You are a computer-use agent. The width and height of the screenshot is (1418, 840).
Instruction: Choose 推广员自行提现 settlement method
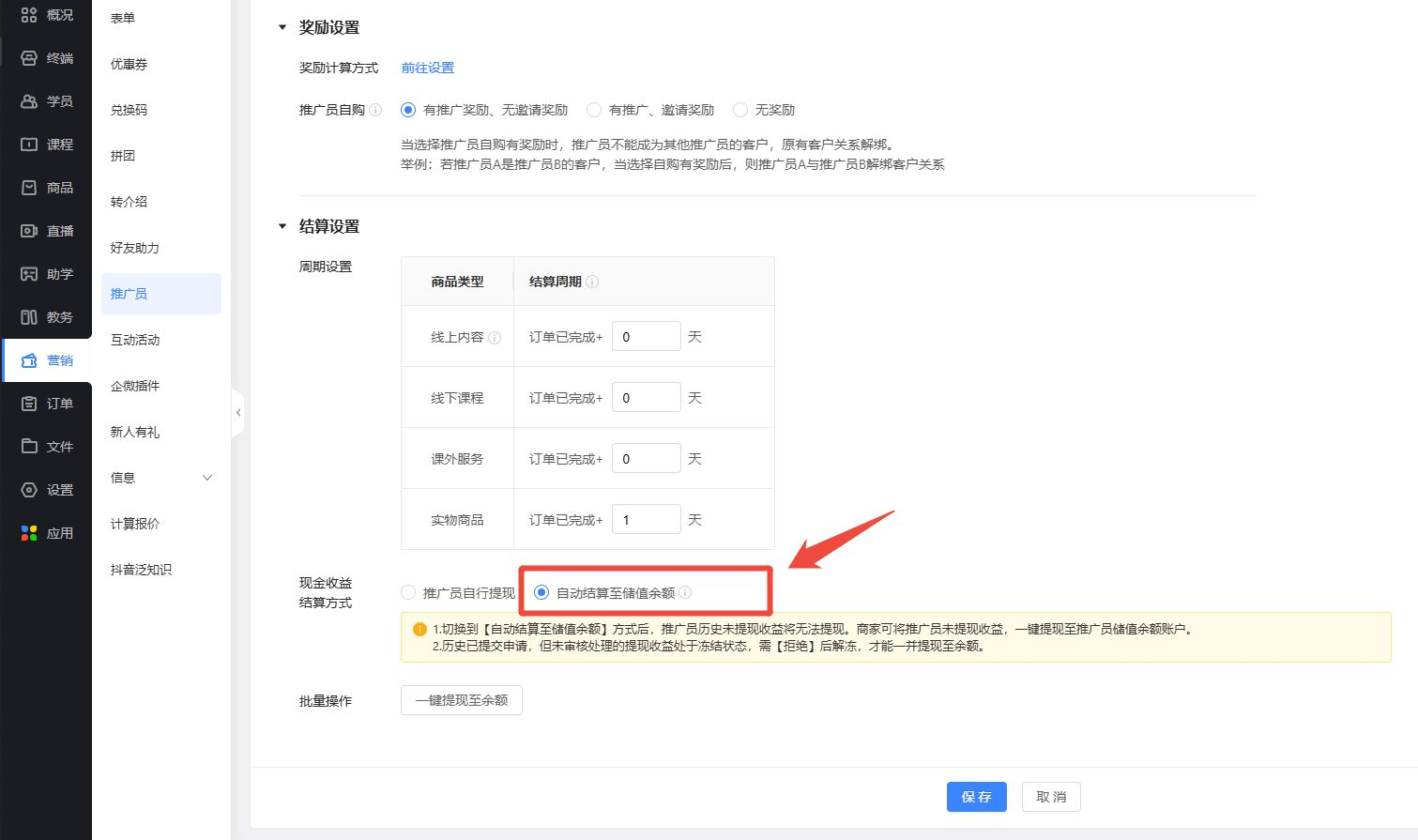coord(408,591)
